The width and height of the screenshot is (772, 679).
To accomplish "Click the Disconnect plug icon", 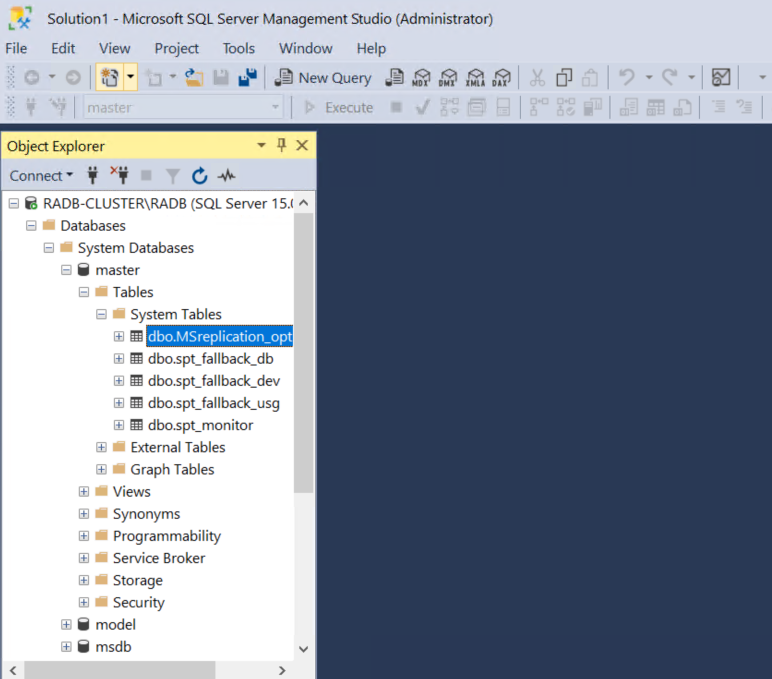I will (119, 175).
